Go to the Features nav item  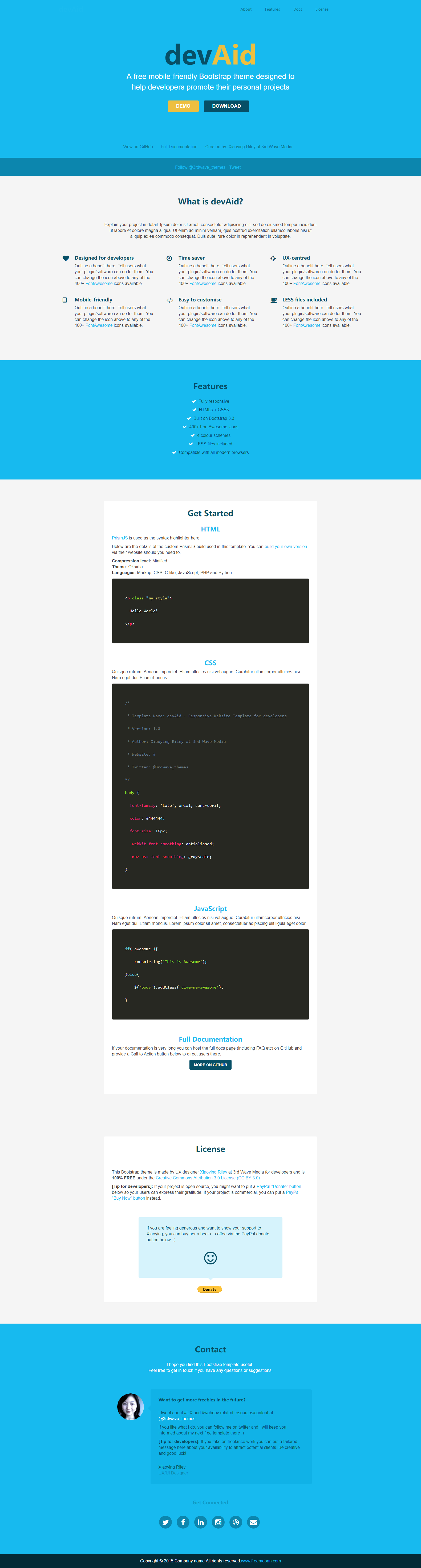coord(273,9)
